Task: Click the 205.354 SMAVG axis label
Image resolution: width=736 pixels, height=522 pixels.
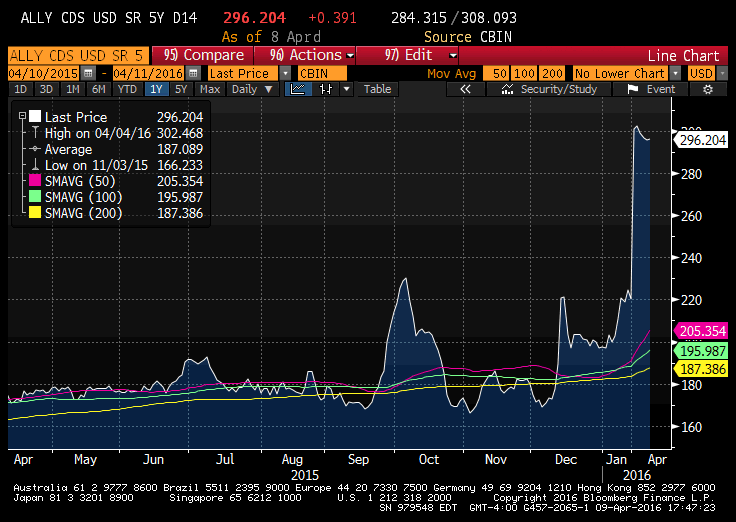Action: coord(701,331)
